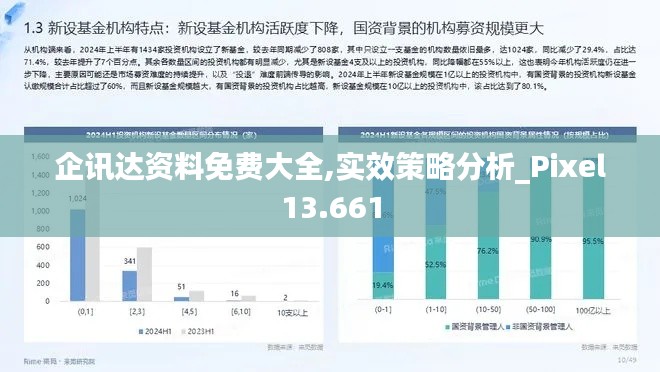This screenshot has width=660, height=372.
Task: Click the left chart's blue title header
Action: 173,135
